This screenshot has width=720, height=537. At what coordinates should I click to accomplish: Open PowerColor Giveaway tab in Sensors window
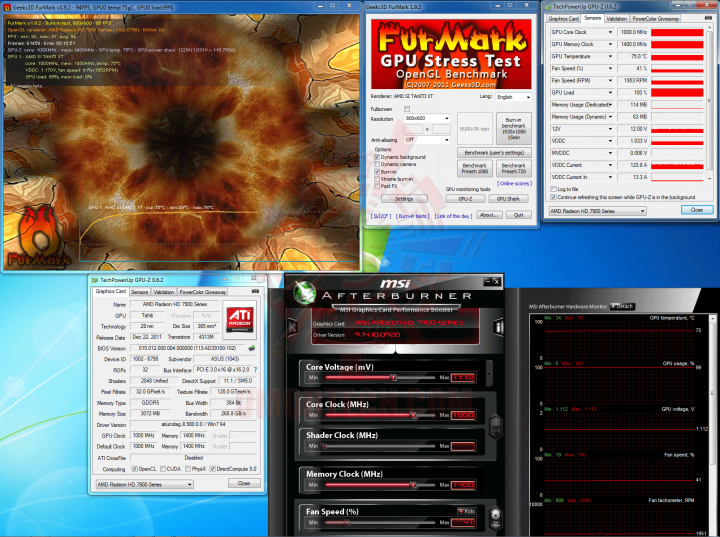(x=655, y=19)
